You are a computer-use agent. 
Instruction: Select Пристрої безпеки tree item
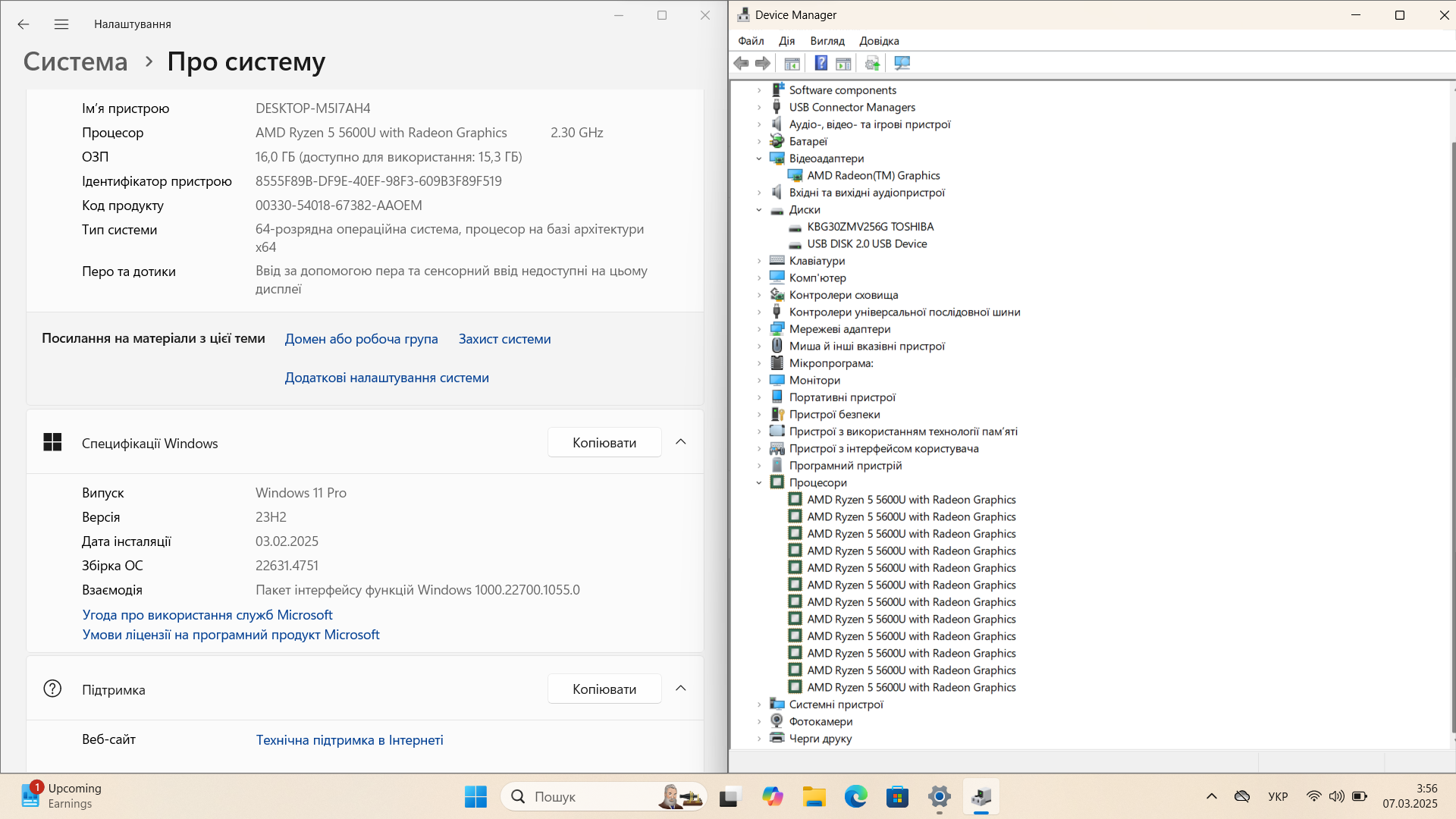point(834,415)
